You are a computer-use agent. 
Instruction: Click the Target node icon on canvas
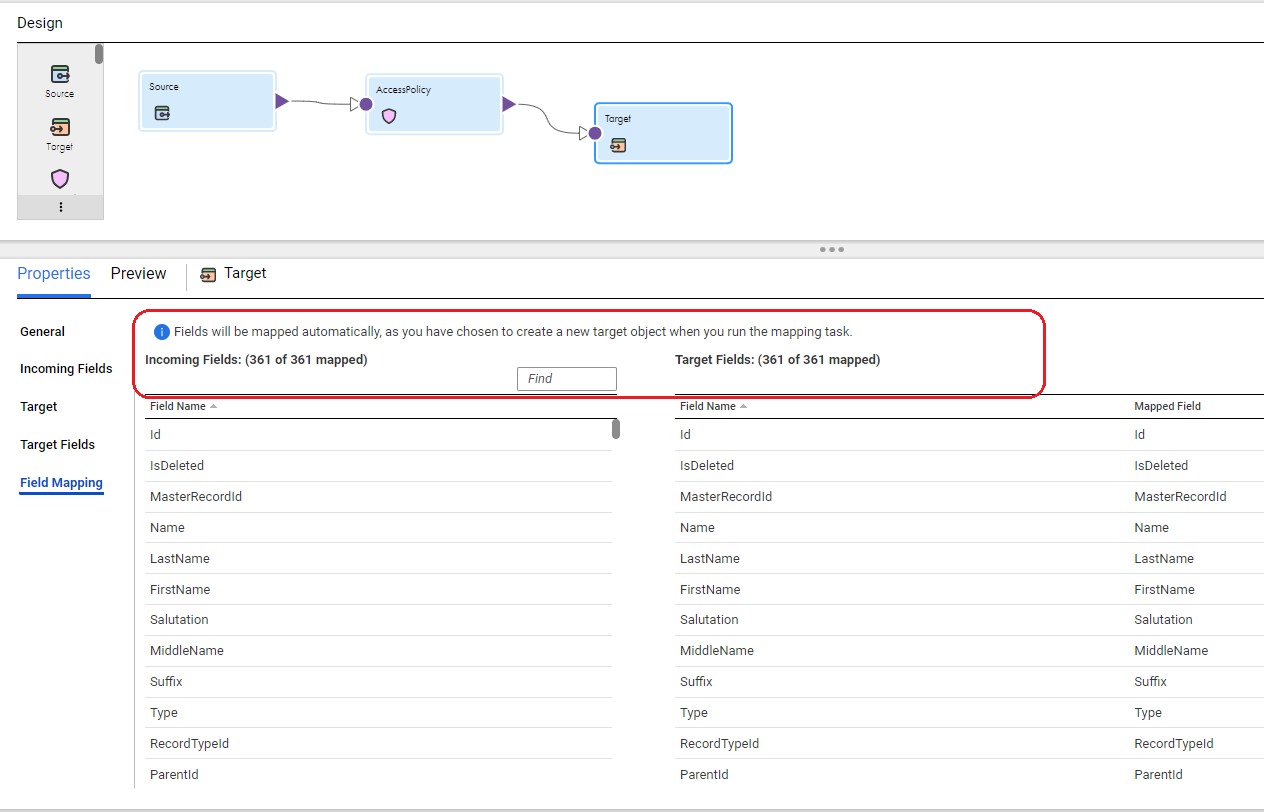[618, 146]
